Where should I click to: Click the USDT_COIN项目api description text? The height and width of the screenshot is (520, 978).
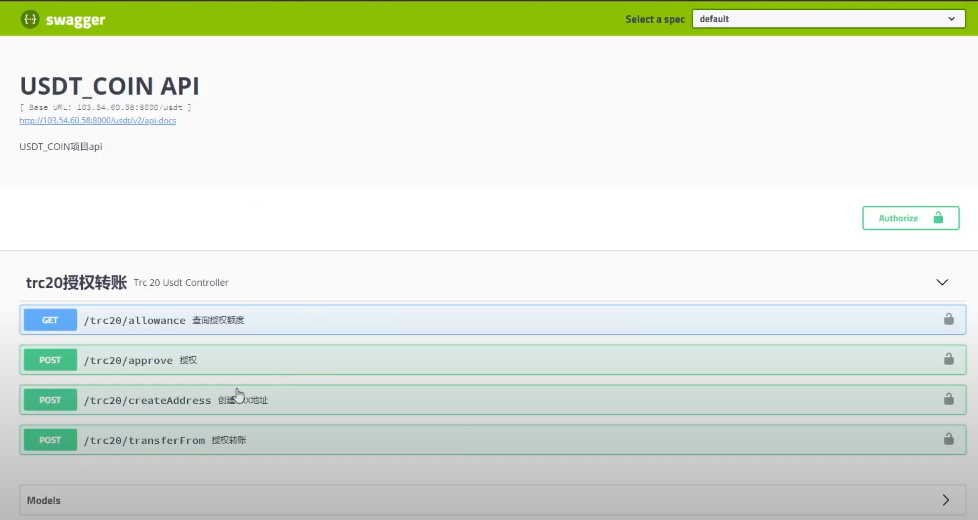[x=61, y=147]
